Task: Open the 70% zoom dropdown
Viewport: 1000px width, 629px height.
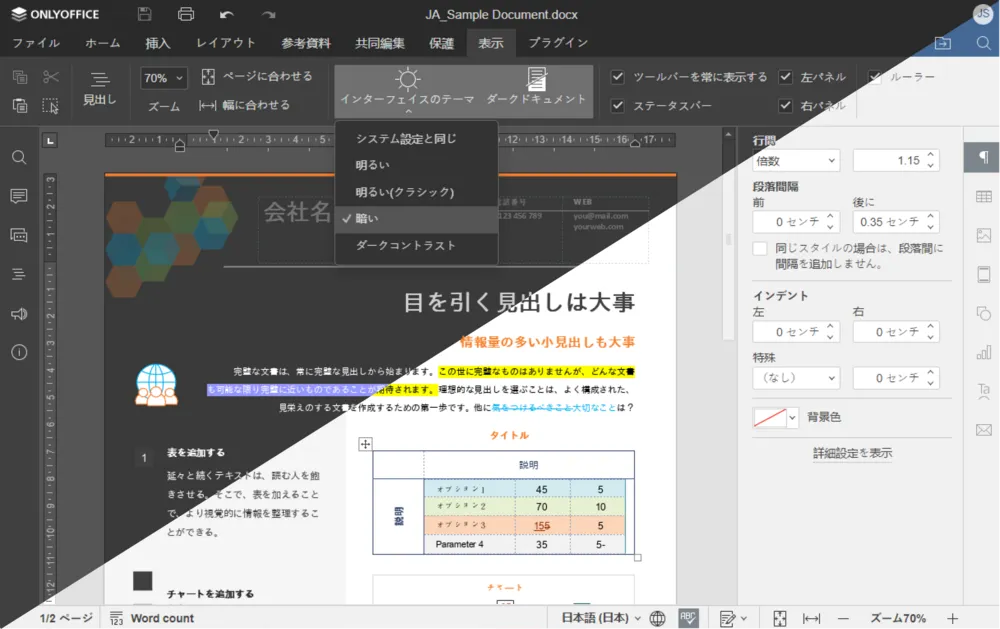Action: tap(164, 78)
